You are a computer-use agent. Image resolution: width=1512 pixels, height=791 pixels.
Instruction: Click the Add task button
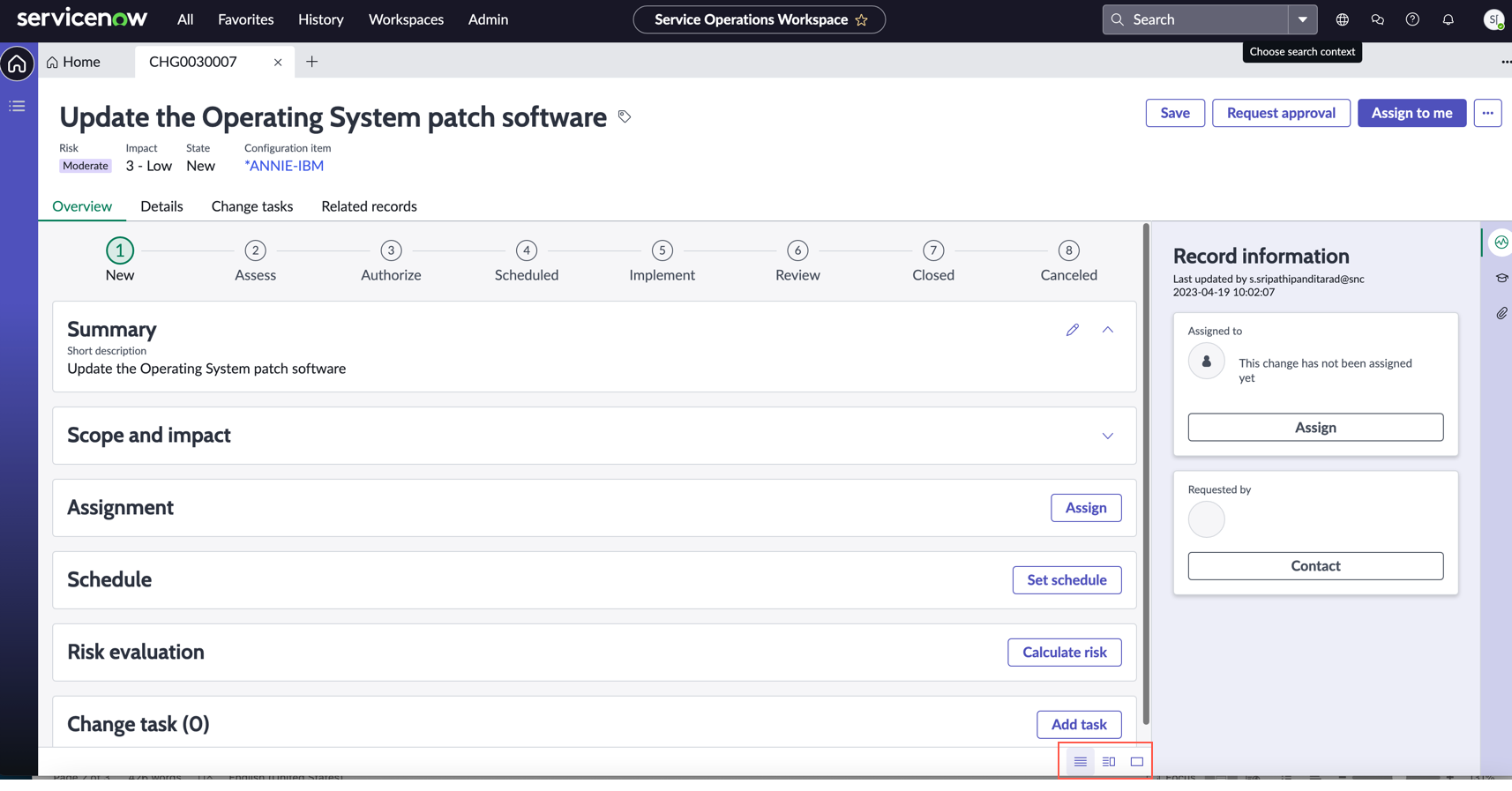coord(1079,725)
